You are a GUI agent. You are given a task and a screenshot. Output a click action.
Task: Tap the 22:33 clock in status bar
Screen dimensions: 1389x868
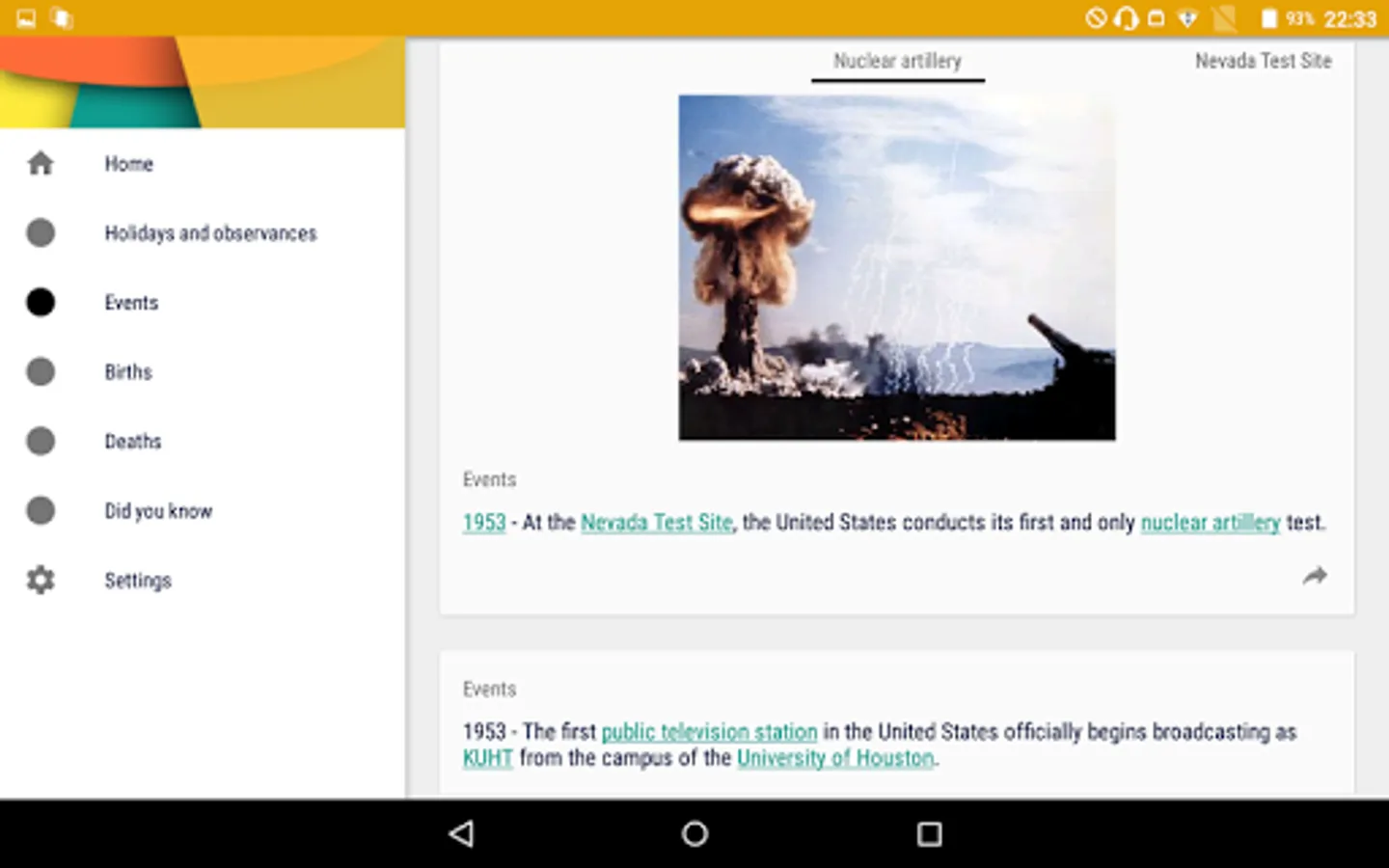pos(1349,19)
